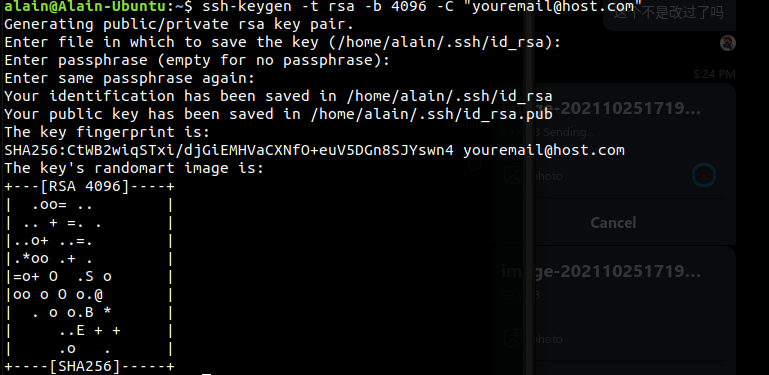Click the id_rsa.pub saved path

(x=432, y=114)
